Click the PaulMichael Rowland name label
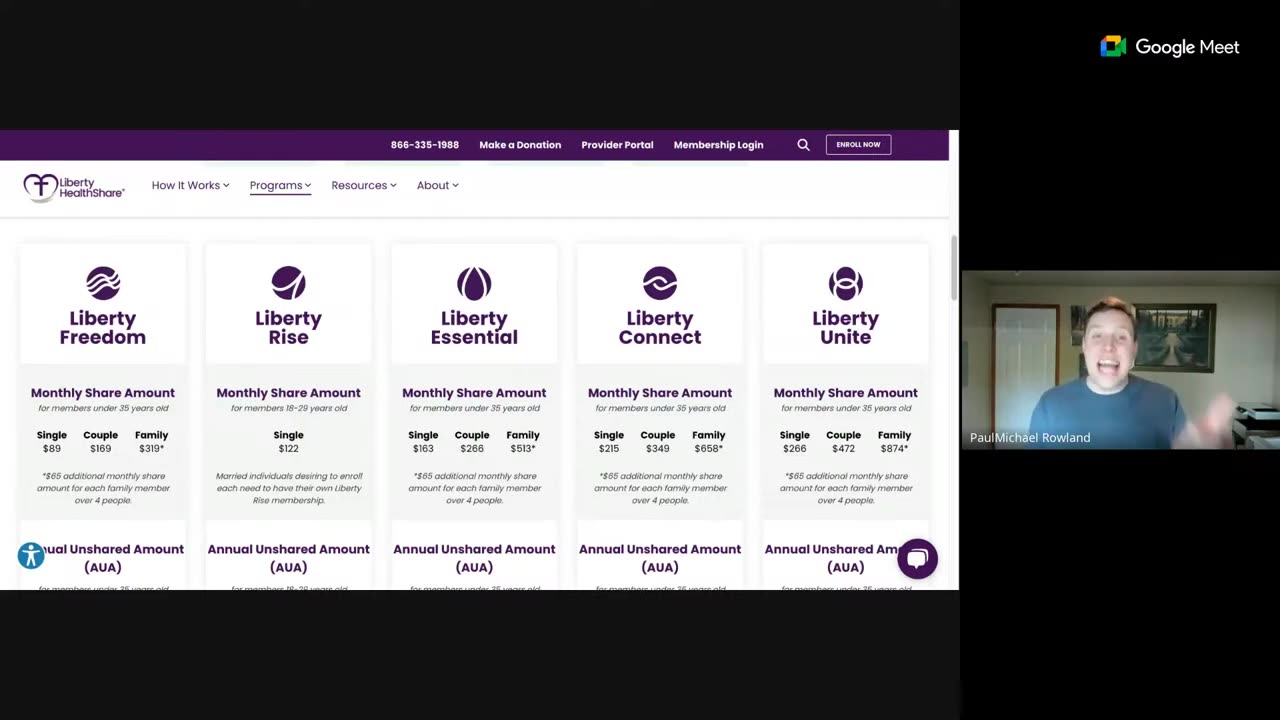Viewport: 1280px width, 720px height. (1030, 438)
